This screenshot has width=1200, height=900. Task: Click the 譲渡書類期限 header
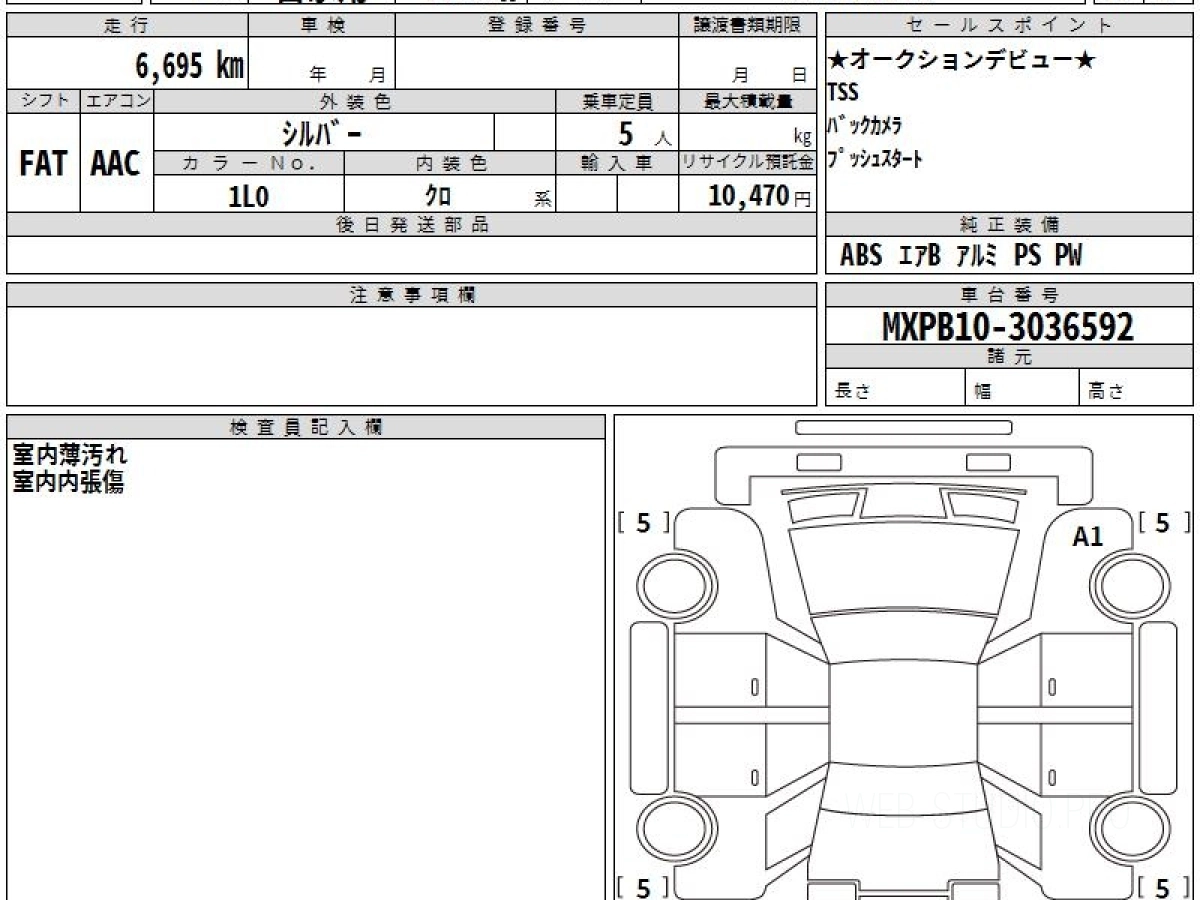coord(748,26)
